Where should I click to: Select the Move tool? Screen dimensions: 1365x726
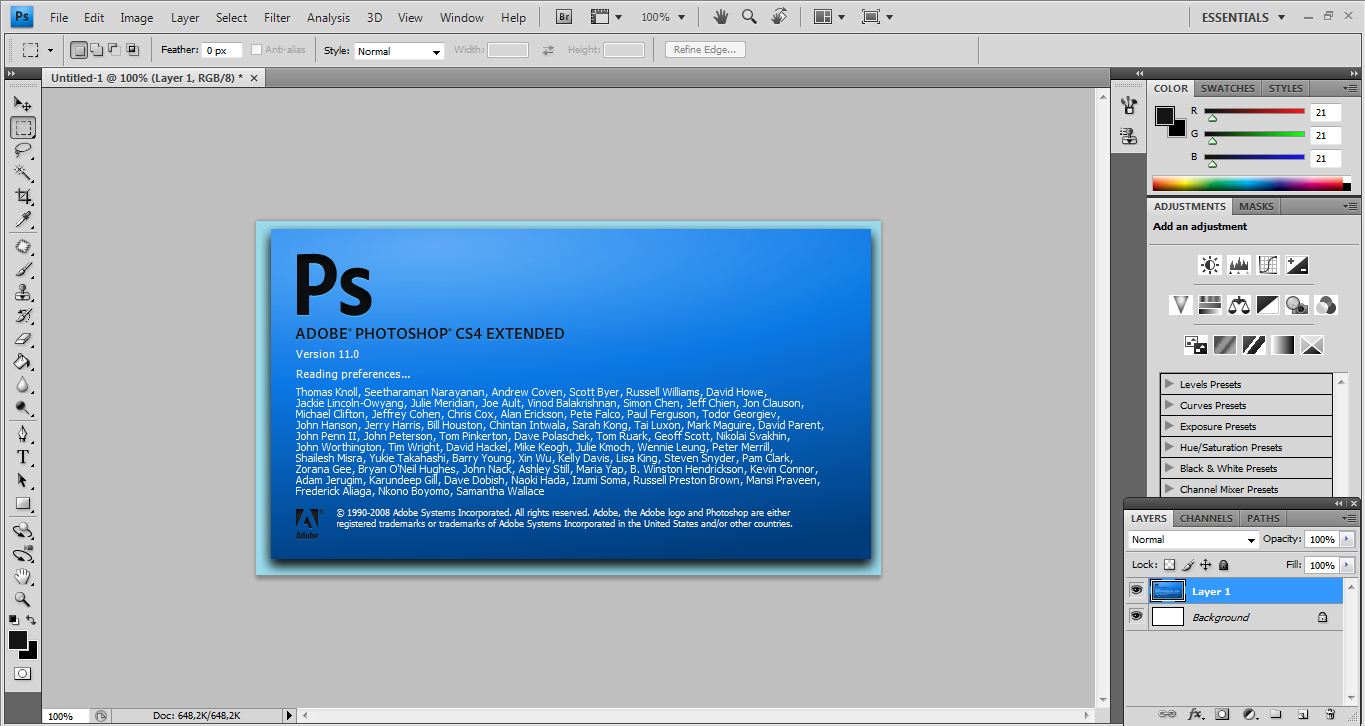click(x=23, y=103)
